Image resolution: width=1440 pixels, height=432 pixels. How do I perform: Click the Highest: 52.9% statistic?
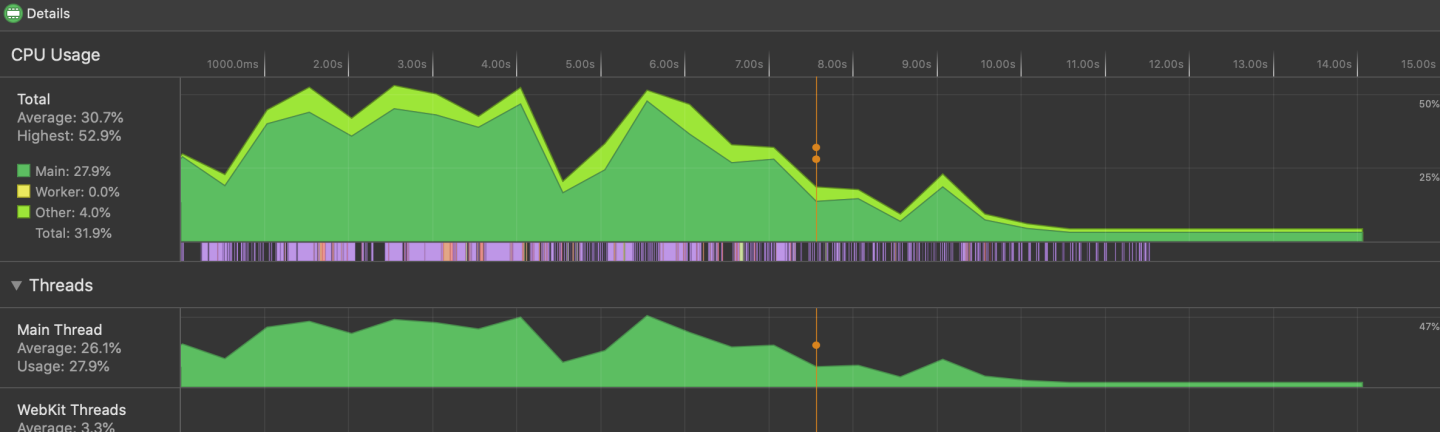[x=69, y=136]
